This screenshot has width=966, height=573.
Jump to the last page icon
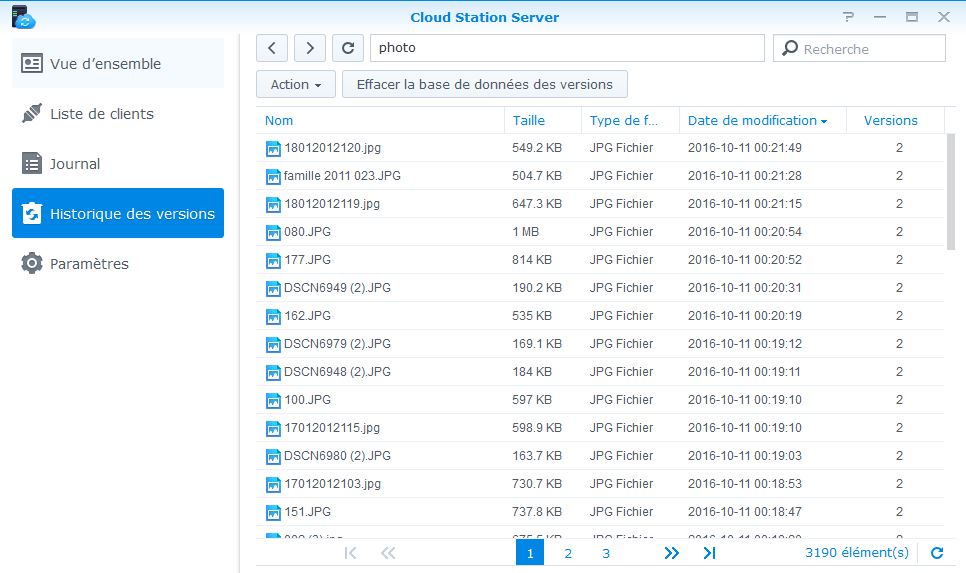[x=709, y=553]
